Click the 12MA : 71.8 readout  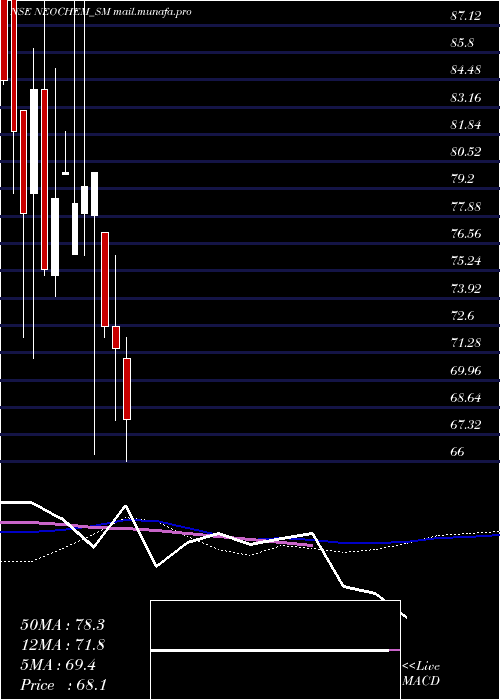click(x=62, y=645)
